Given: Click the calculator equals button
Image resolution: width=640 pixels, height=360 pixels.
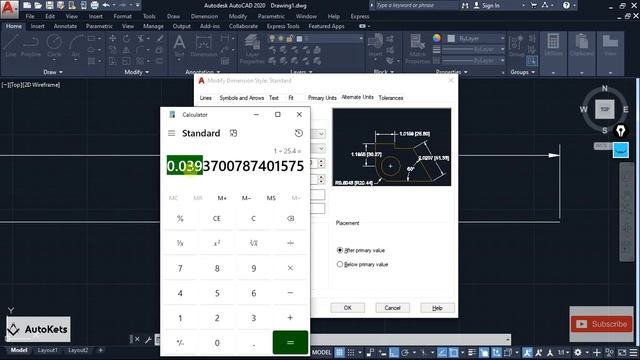Looking at the screenshot, I should pos(290,342).
